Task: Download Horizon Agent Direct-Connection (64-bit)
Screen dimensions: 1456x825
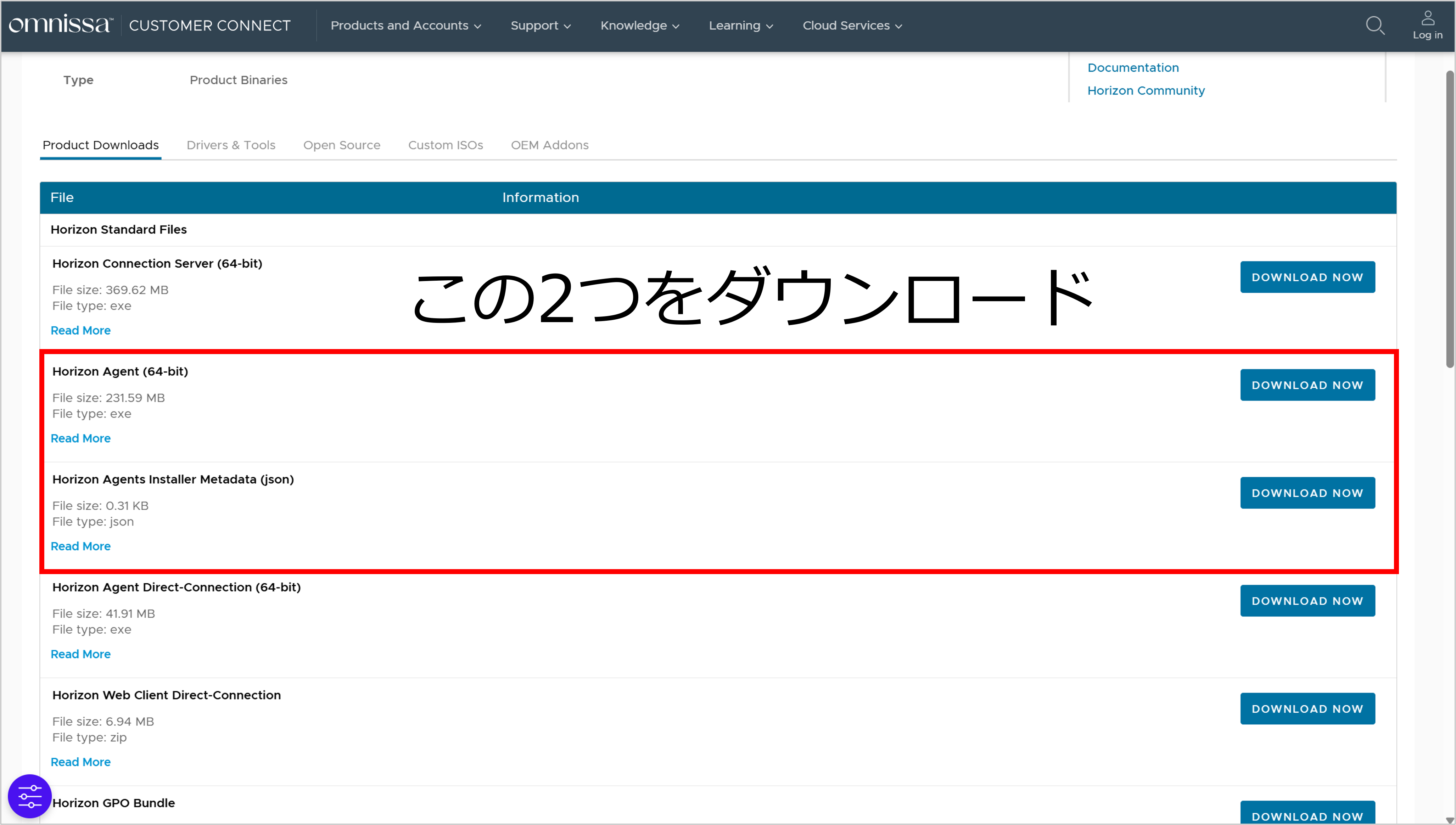Action: click(x=1307, y=601)
